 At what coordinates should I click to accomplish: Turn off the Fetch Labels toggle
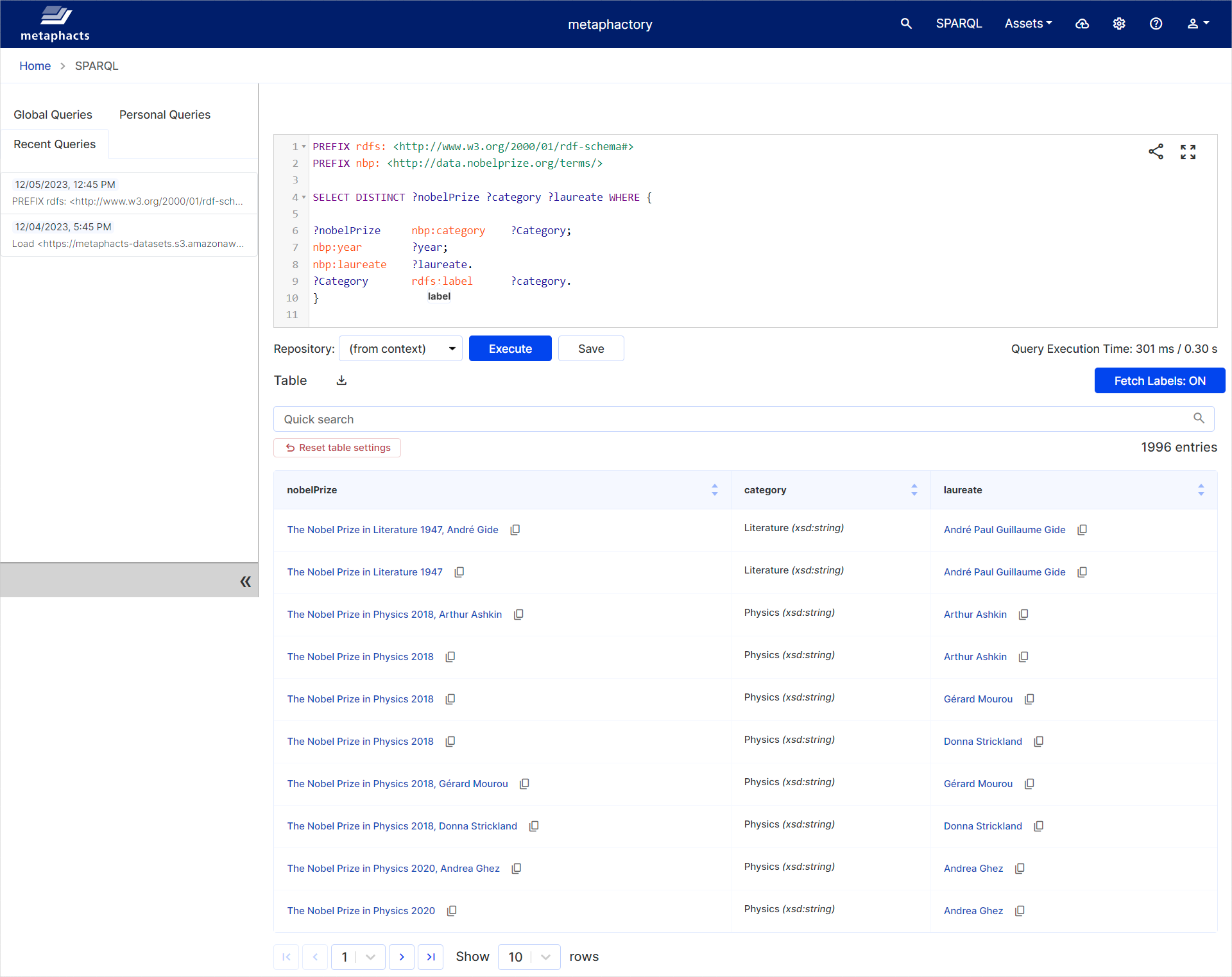point(1159,380)
